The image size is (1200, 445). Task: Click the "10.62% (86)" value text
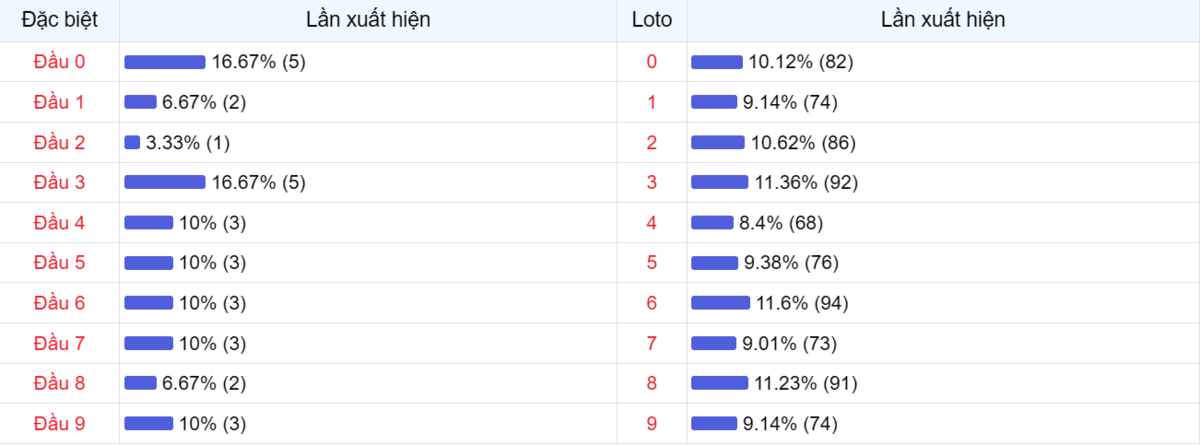[803, 142]
